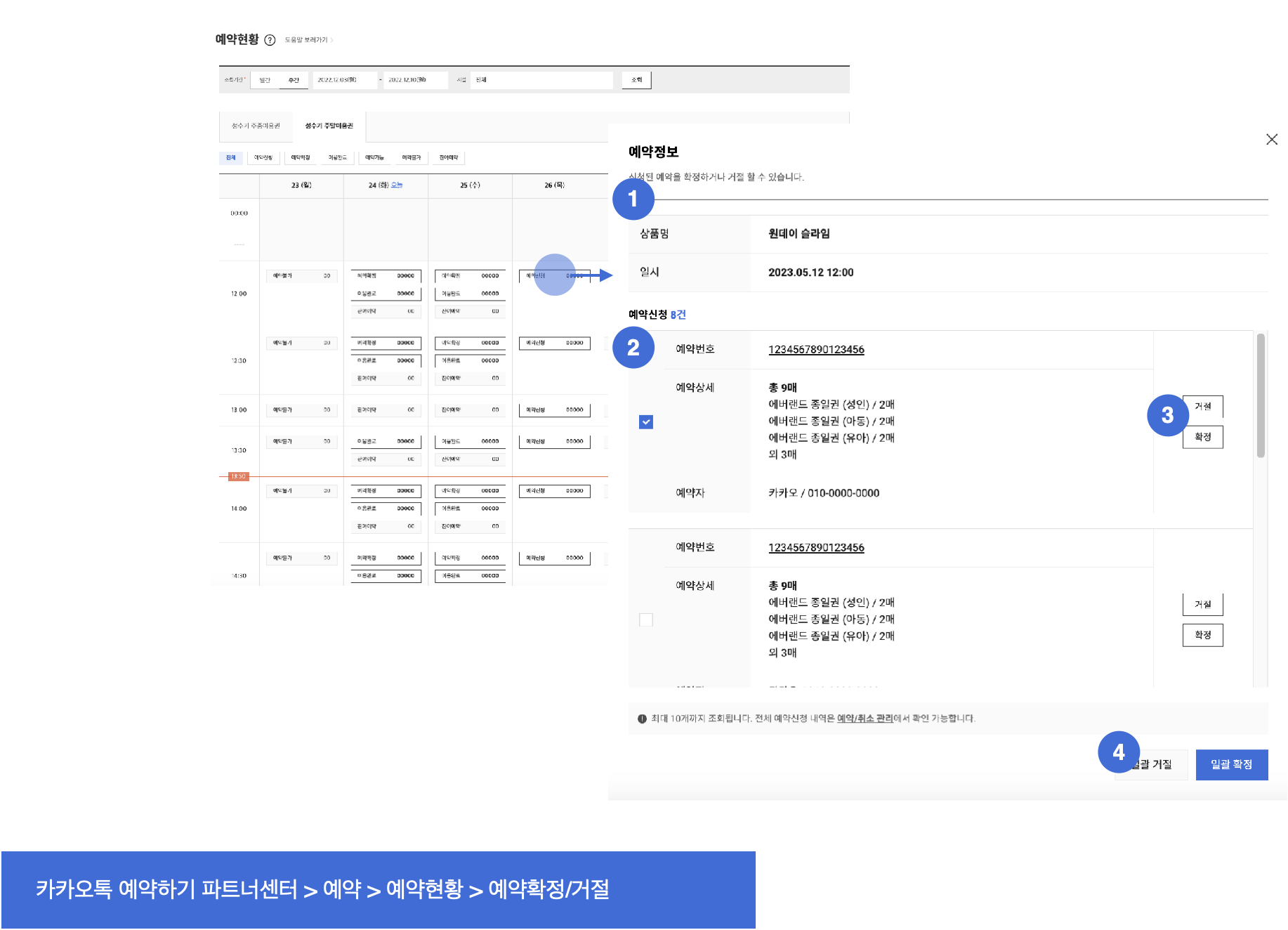Screen dimensions: 1288x930
Task: Open the end date picker 2022.12.10
Action: click(x=415, y=80)
